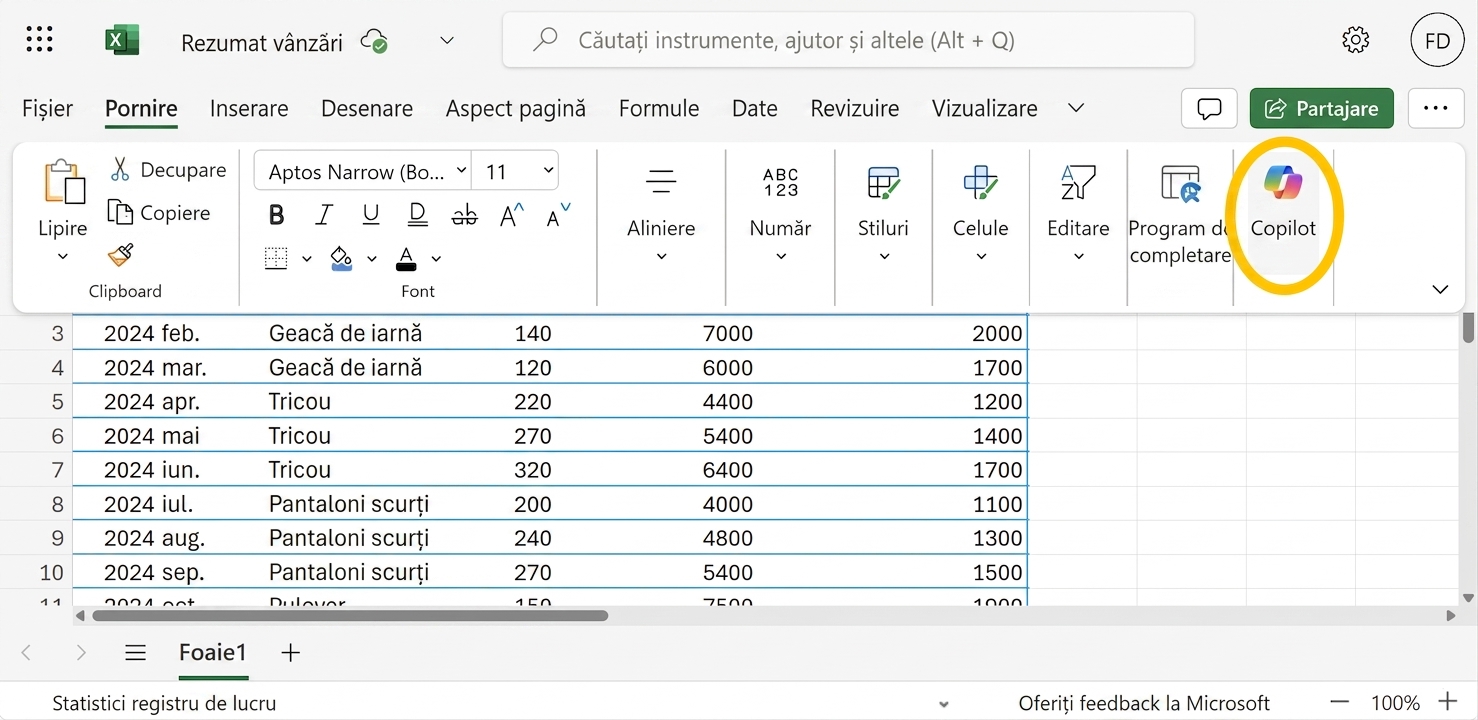Open the Revizuire tab
The image size is (1478, 720).
pyautogui.click(x=855, y=108)
